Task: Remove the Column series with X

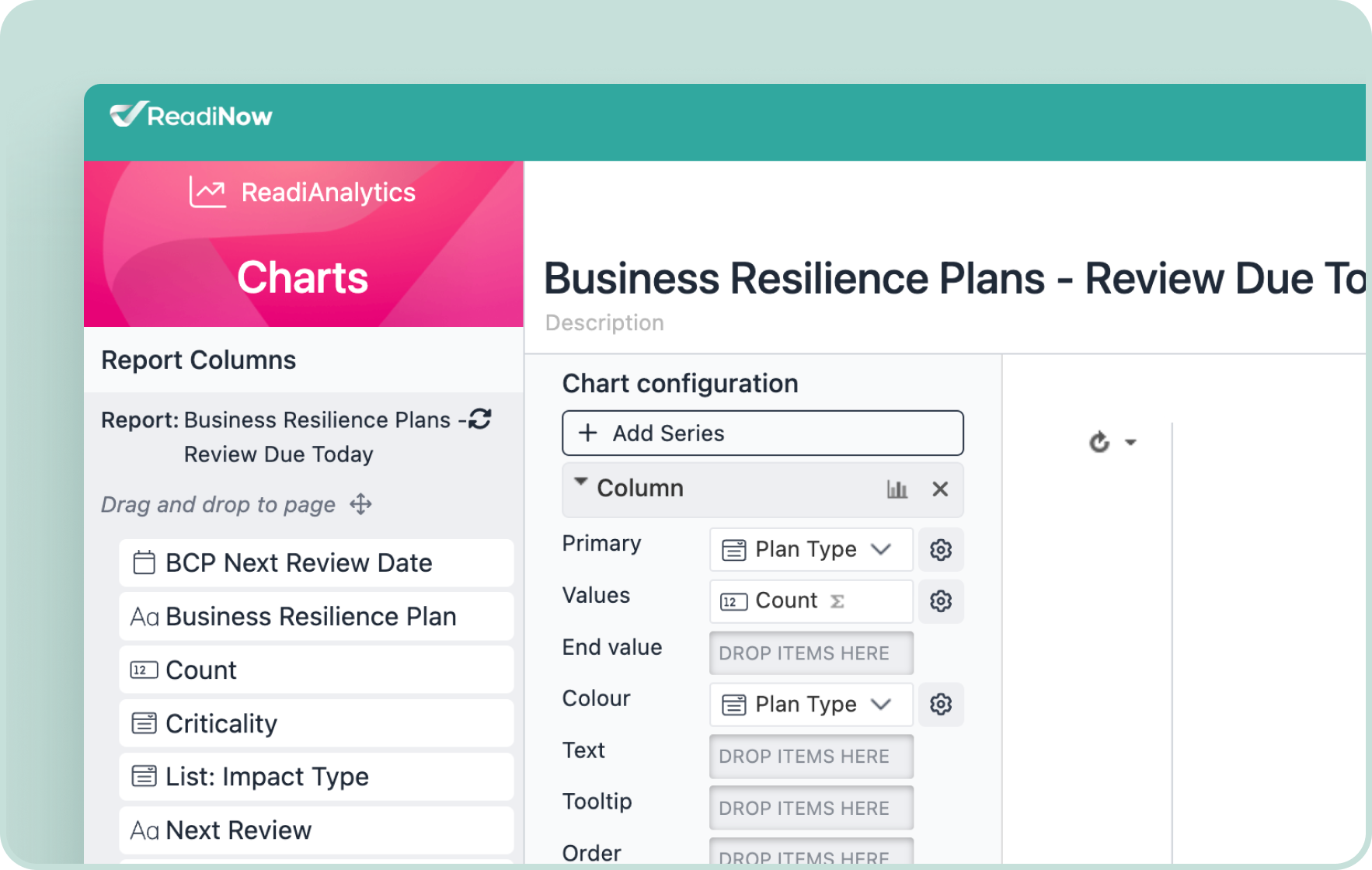Action: (x=940, y=489)
